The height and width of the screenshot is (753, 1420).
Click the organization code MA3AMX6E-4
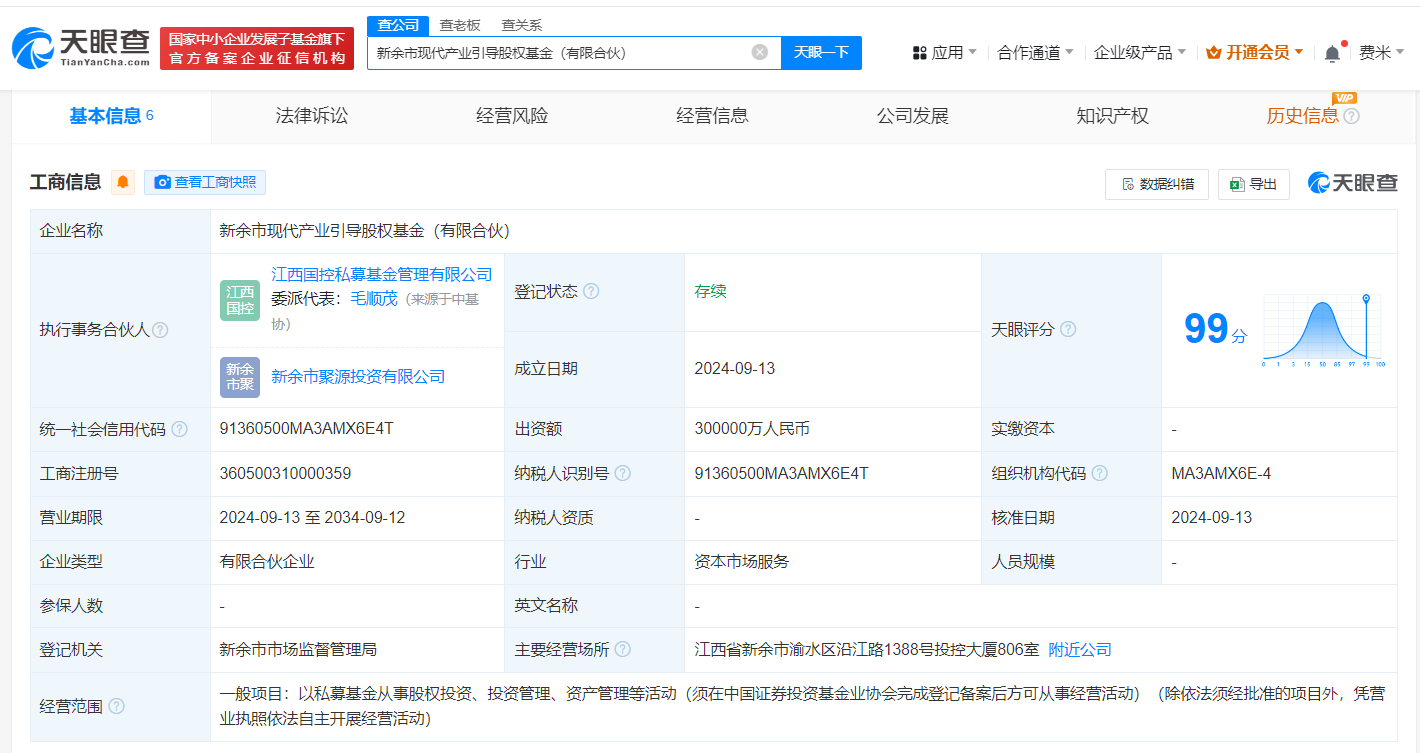coord(1221,473)
